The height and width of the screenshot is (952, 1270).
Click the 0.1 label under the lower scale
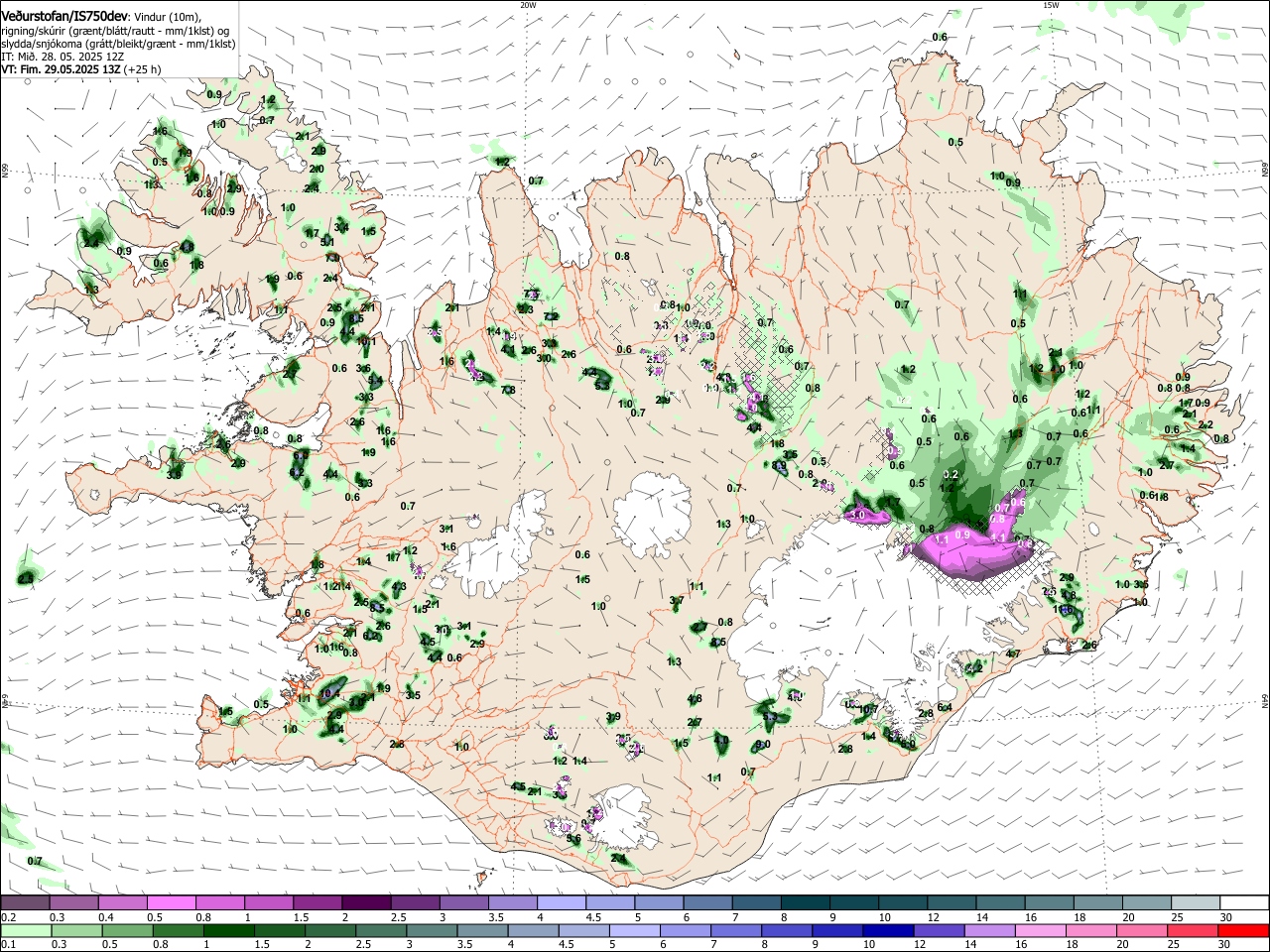click(8, 945)
